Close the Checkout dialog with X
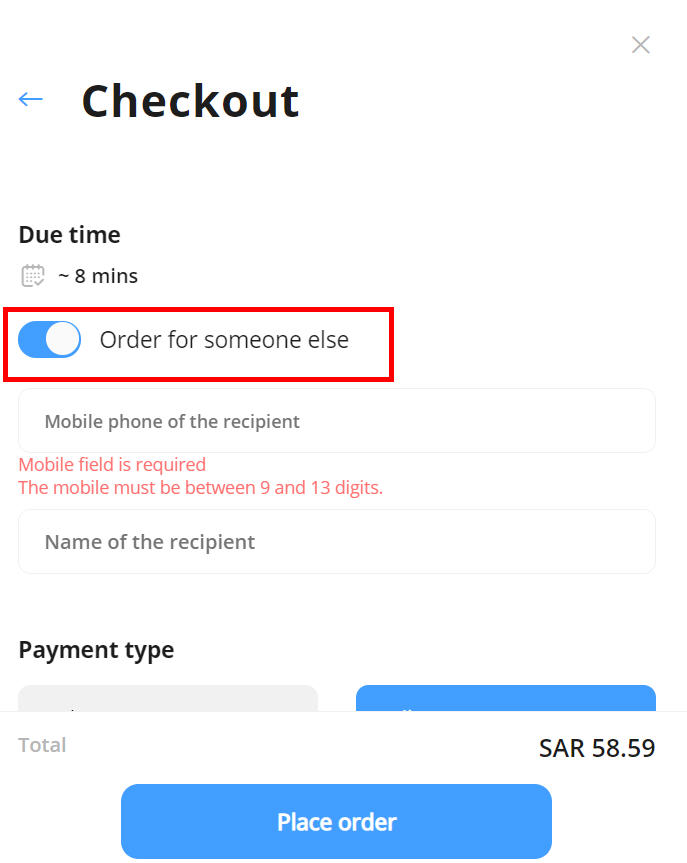The image size is (687, 863). 641,45
